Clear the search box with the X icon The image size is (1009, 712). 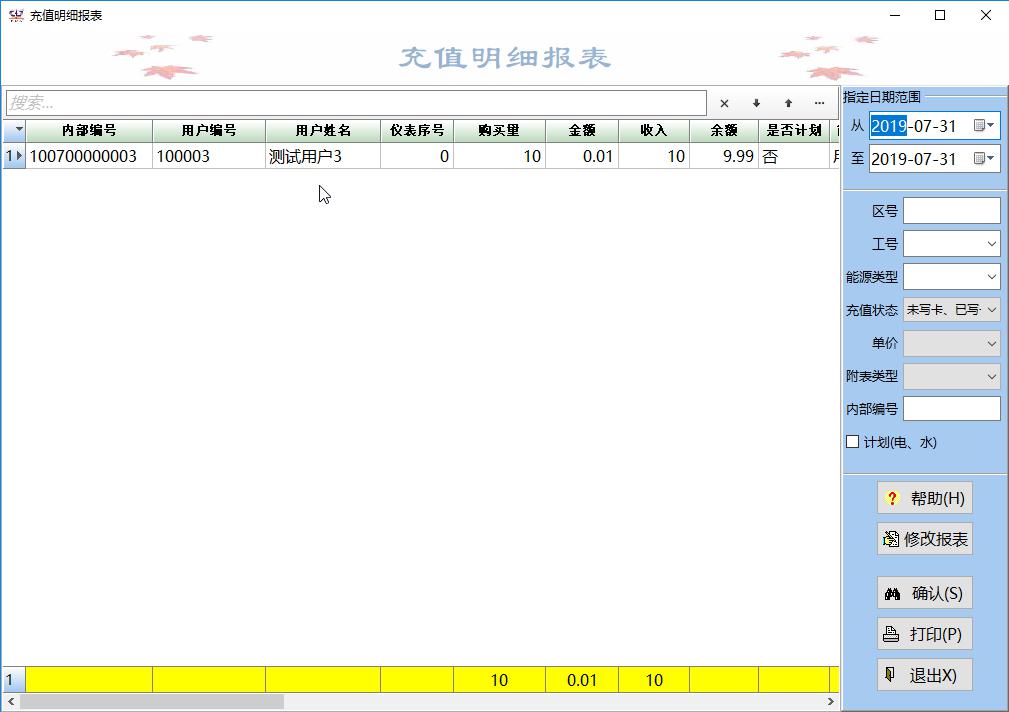(x=724, y=103)
